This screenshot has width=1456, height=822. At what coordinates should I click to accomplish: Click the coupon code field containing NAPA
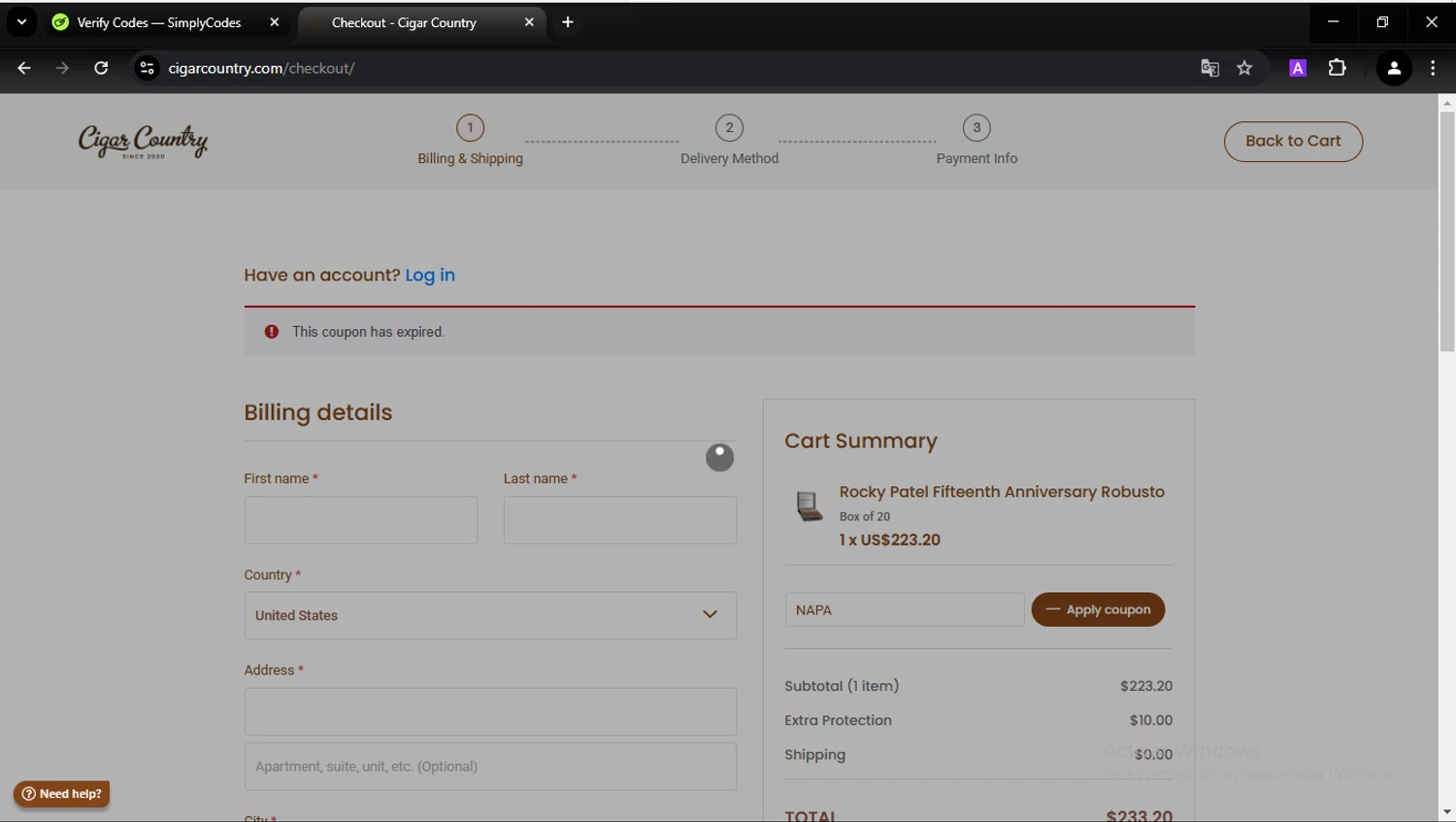tap(905, 609)
